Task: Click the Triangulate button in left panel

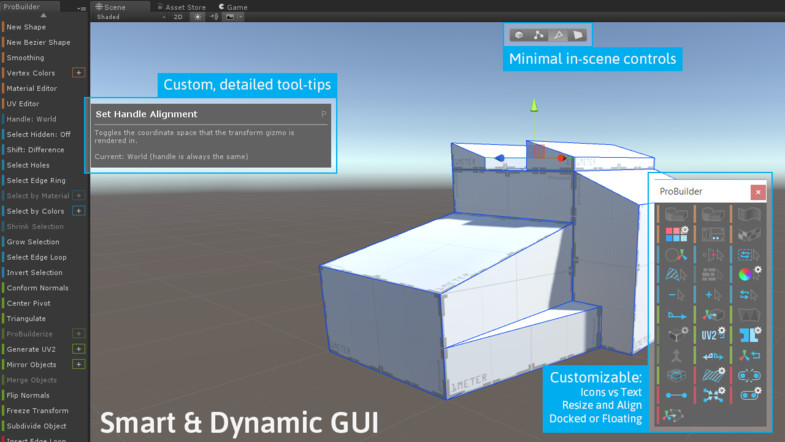Action: click(x=26, y=318)
